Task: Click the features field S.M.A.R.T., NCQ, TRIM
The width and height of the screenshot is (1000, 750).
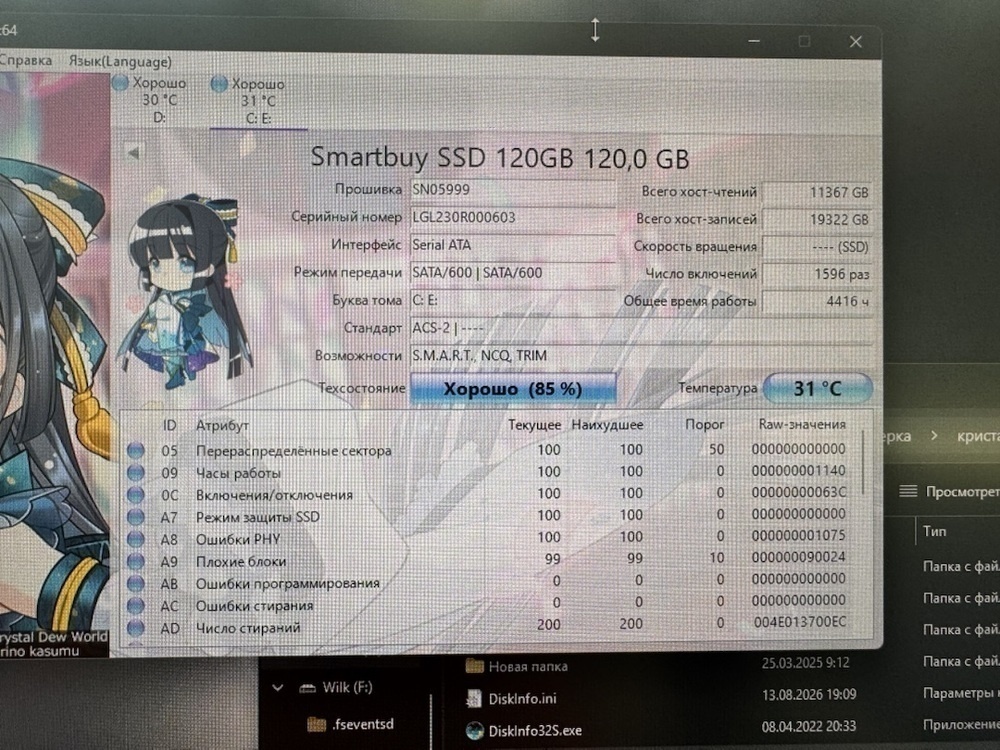Action: pyautogui.click(x=640, y=356)
